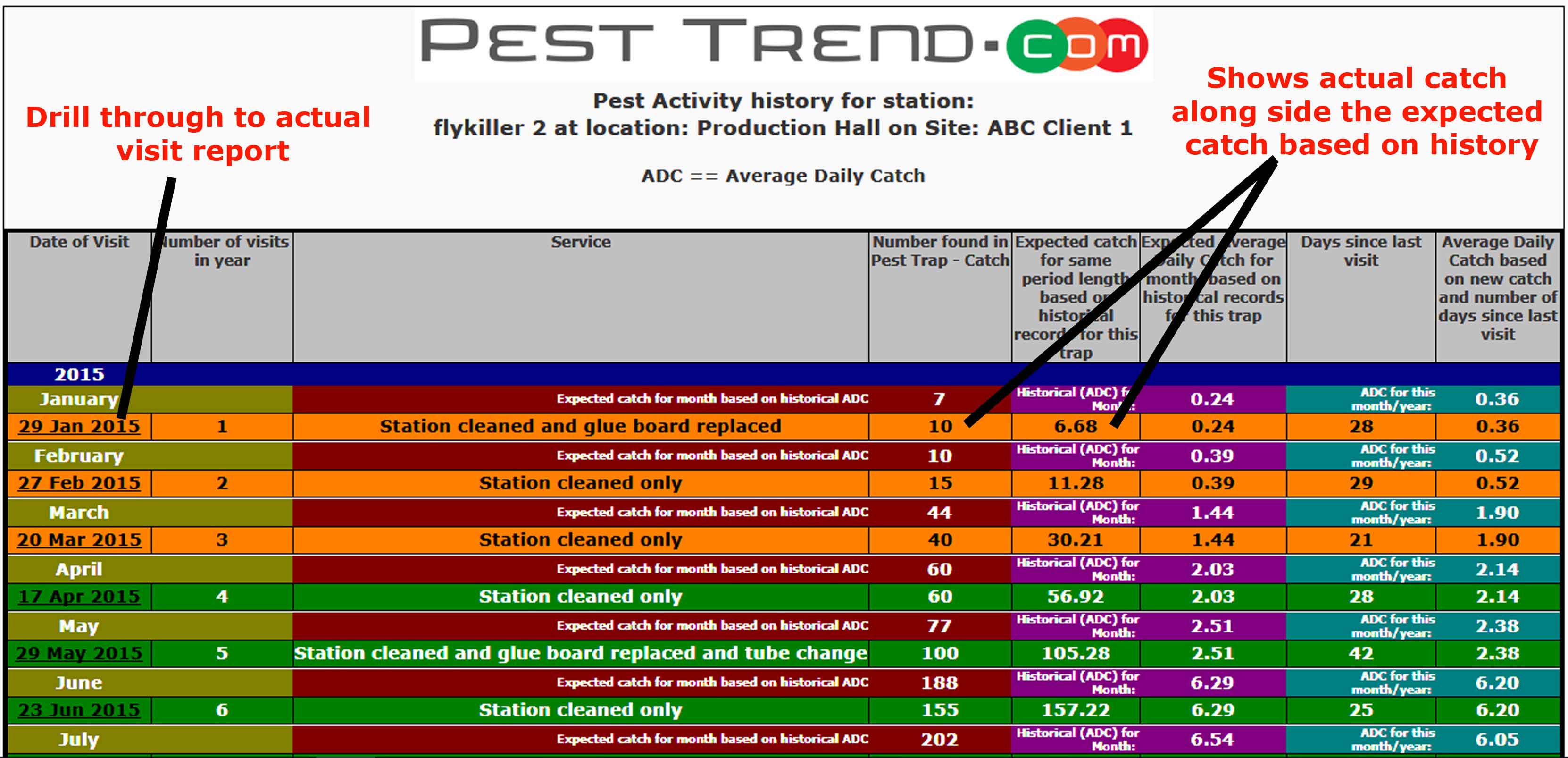Click expected catch value 56.92
The height and width of the screenshot is (758, 1568).
click(x=1076, y=596)
